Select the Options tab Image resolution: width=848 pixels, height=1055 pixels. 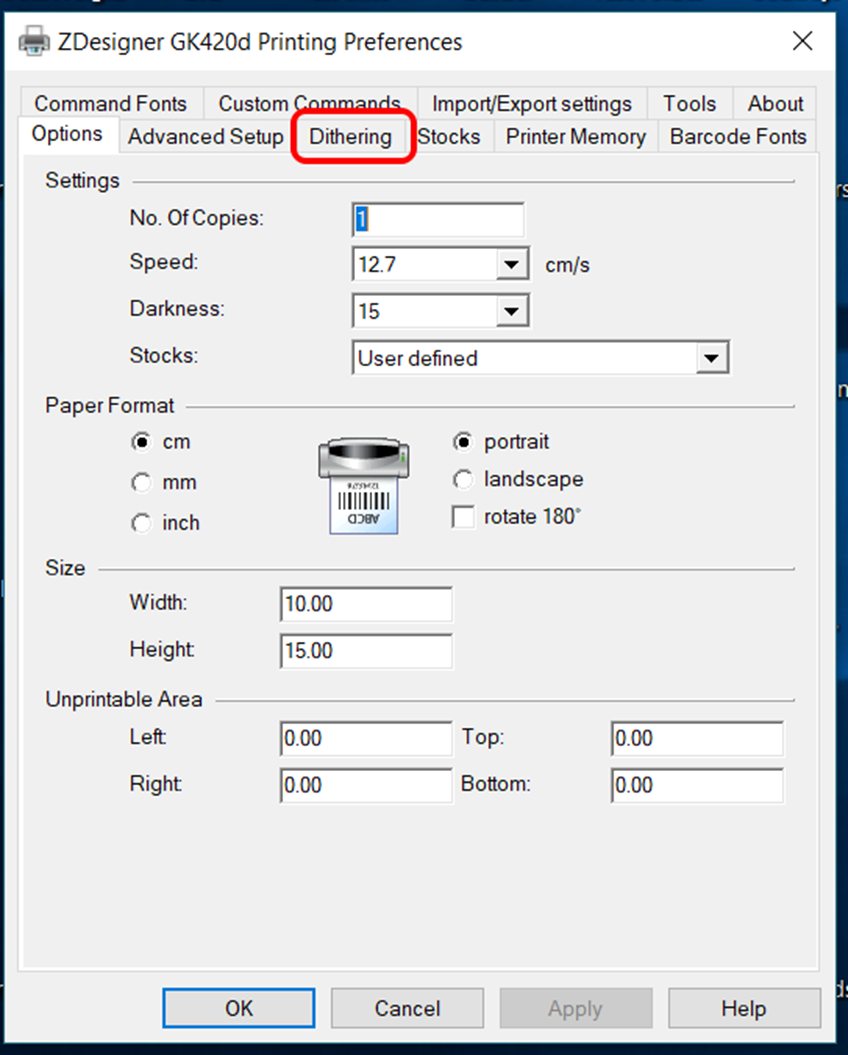point(67,134)
